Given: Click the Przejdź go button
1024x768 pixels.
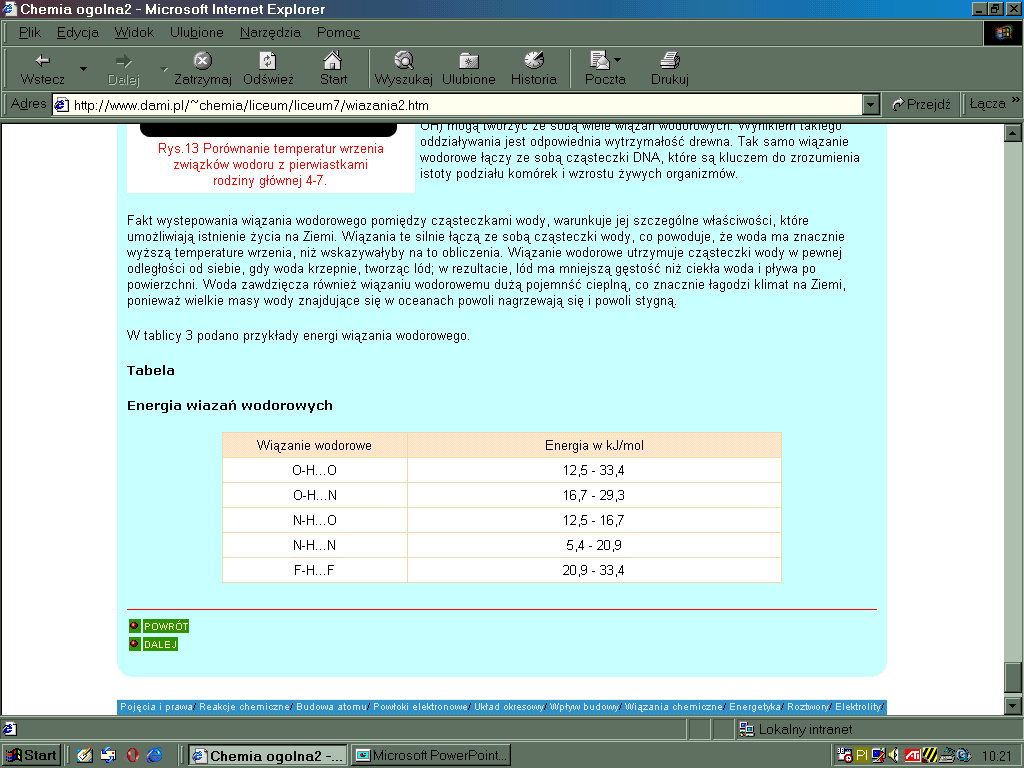Looking at the screenshot, I should [920, 104].
